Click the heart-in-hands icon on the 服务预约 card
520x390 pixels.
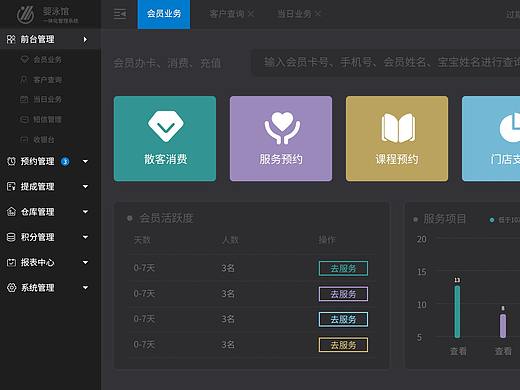pyautogui.click(x=282, y=128)
